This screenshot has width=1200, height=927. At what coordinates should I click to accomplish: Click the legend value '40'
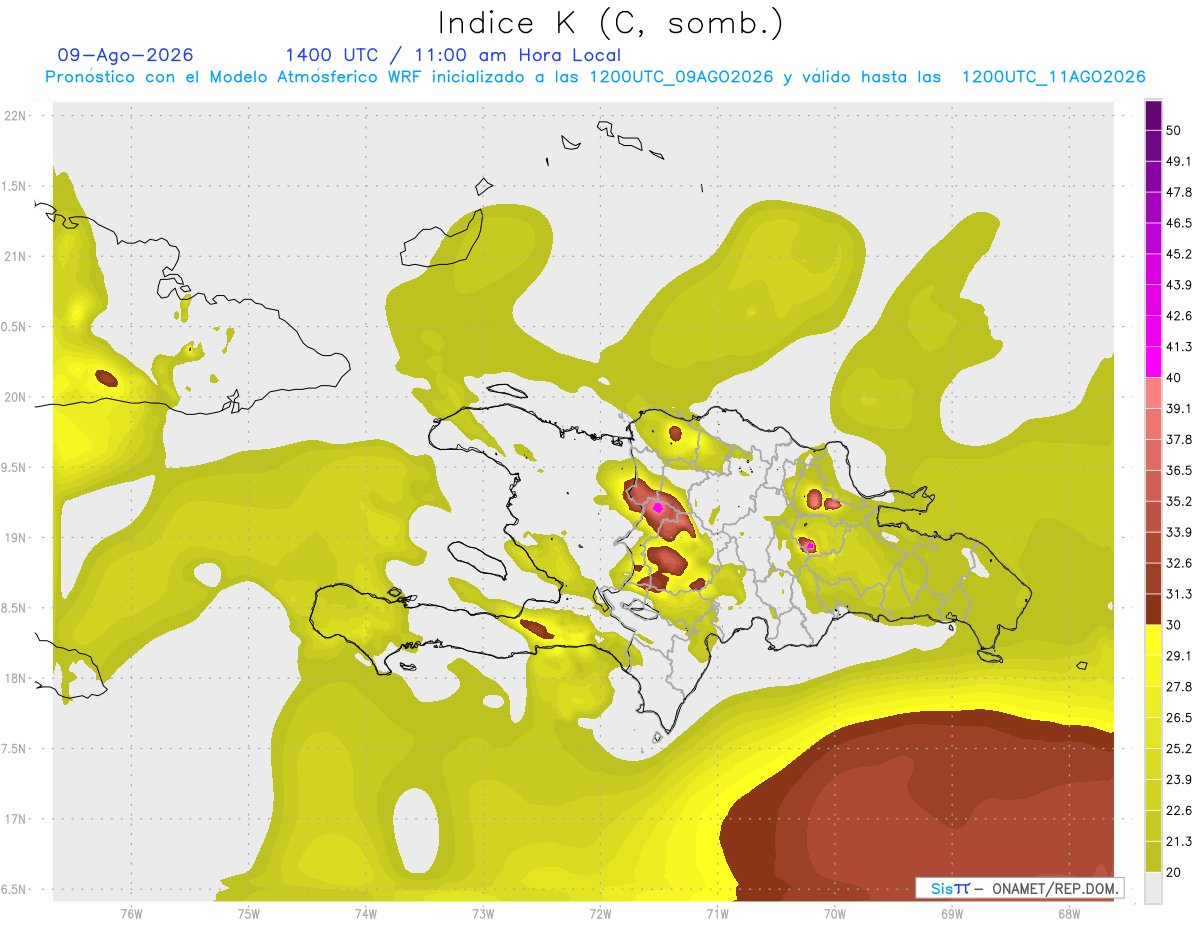click(x=1175, y=377)
